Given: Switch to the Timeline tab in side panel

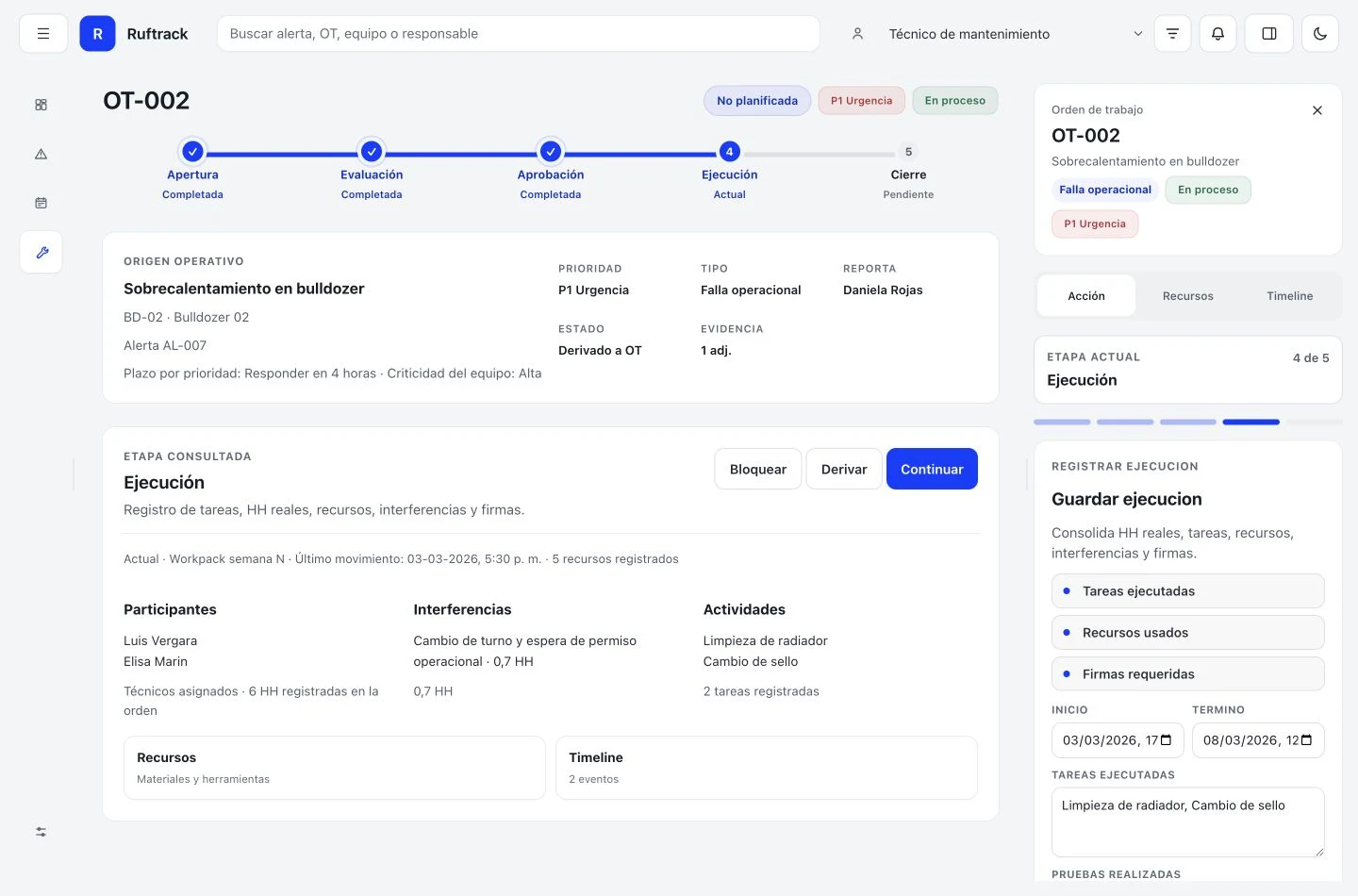Looking at the screenshot, I should [x=1290, y=296].
